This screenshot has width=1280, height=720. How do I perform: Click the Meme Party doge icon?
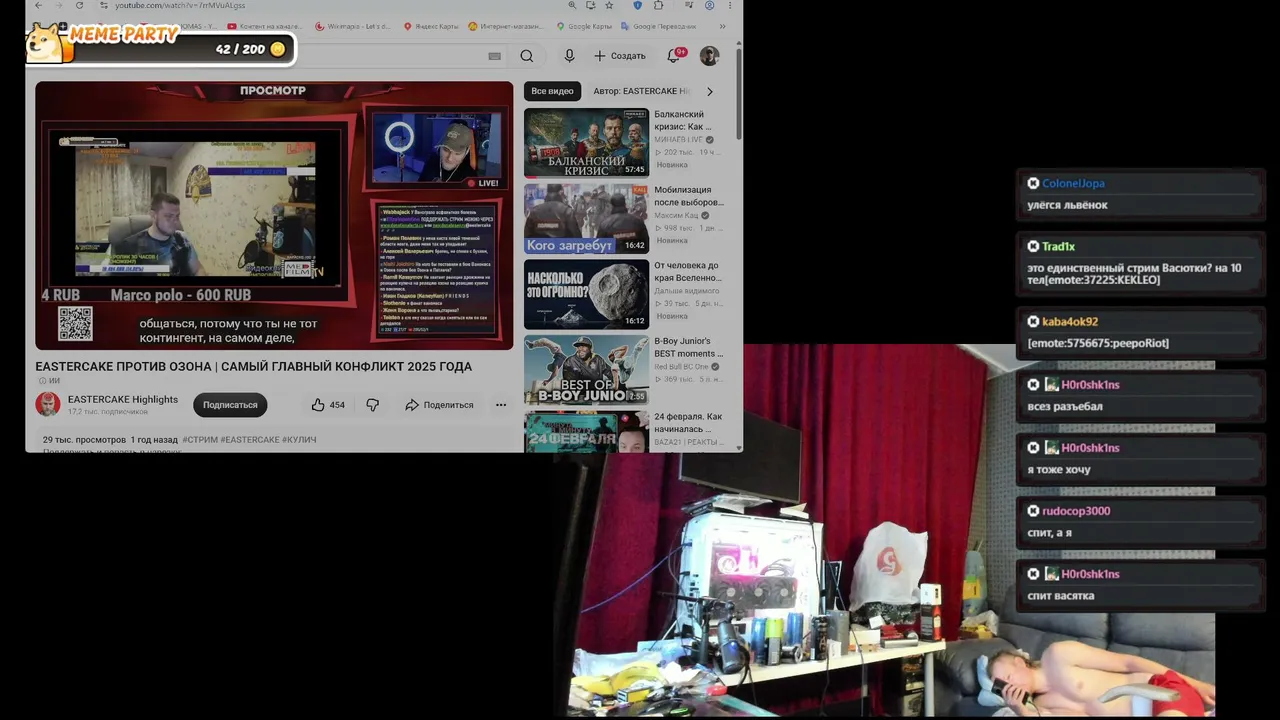(x=45, y=42)
